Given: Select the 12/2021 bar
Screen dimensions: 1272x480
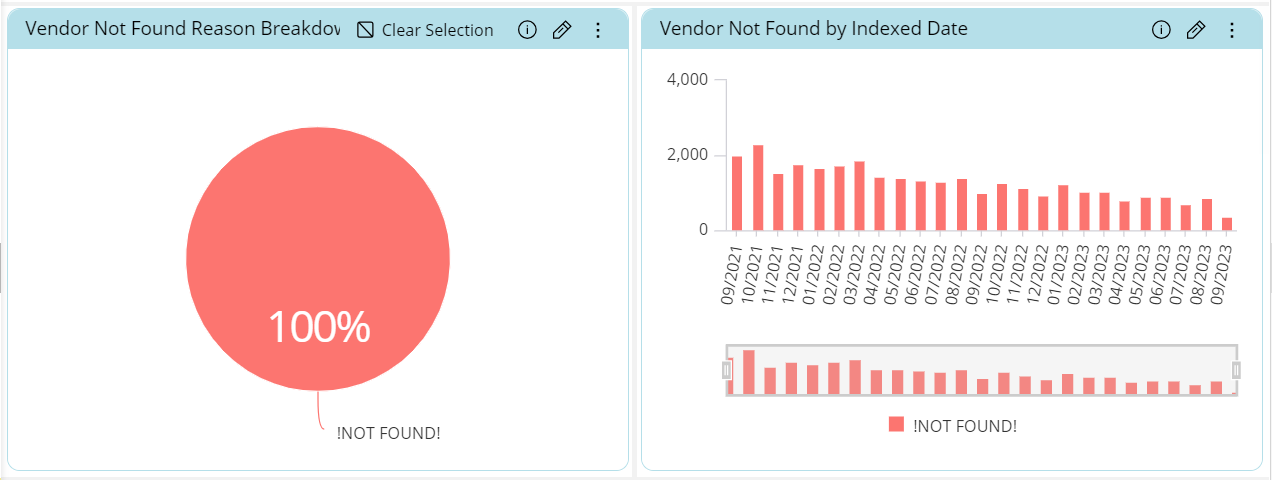Looking at the screenshot, I should (x=798, y=198).
